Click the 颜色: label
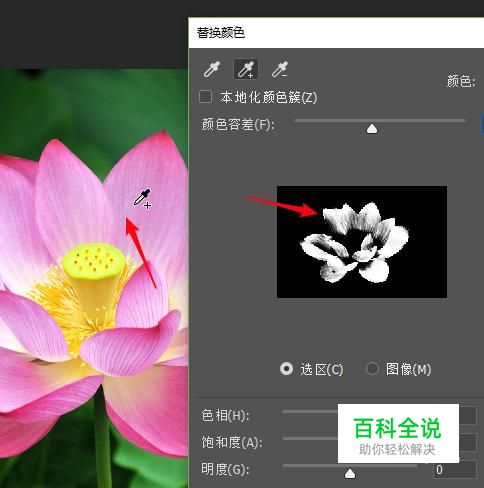 (x=461, y=81)
